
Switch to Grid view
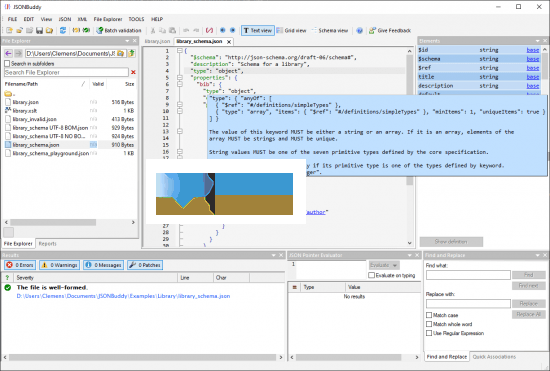tap(291, 31)
